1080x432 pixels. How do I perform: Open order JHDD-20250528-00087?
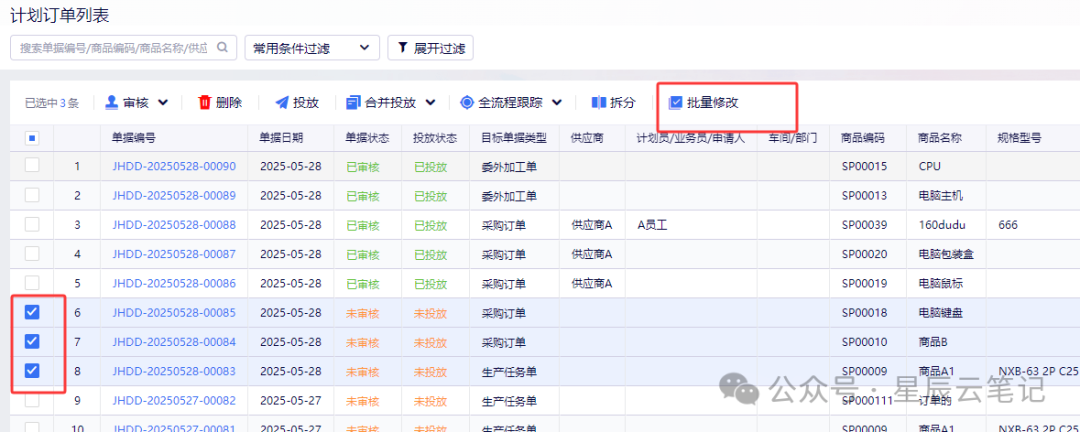click(x=174, y=254)
